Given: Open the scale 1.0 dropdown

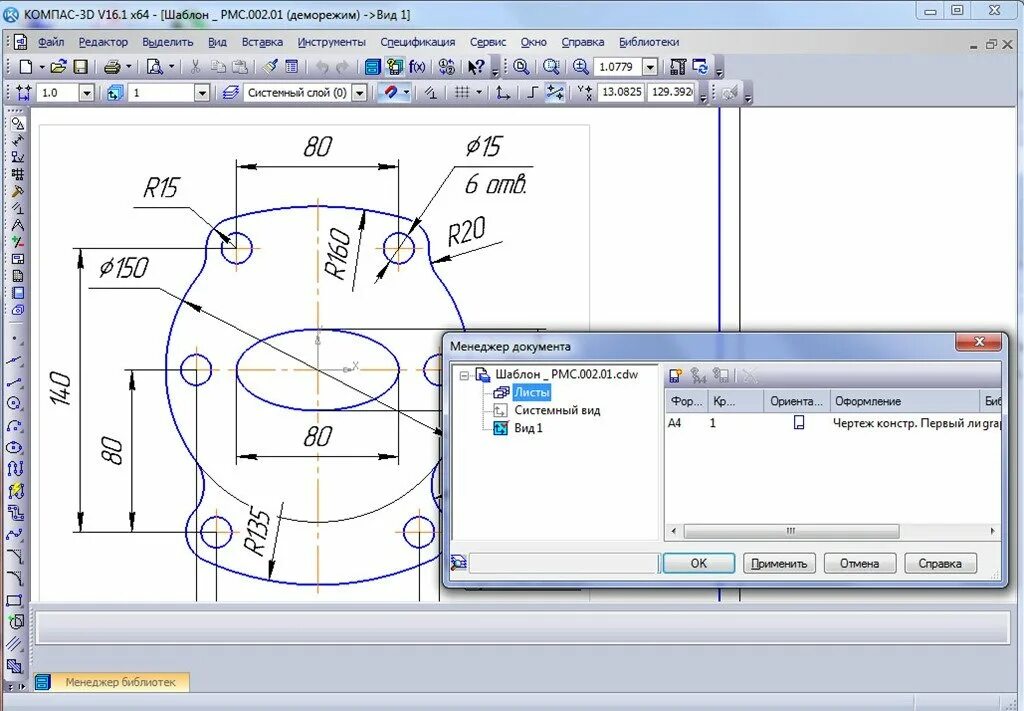Looking at the screenshot, I should point(87,93).
